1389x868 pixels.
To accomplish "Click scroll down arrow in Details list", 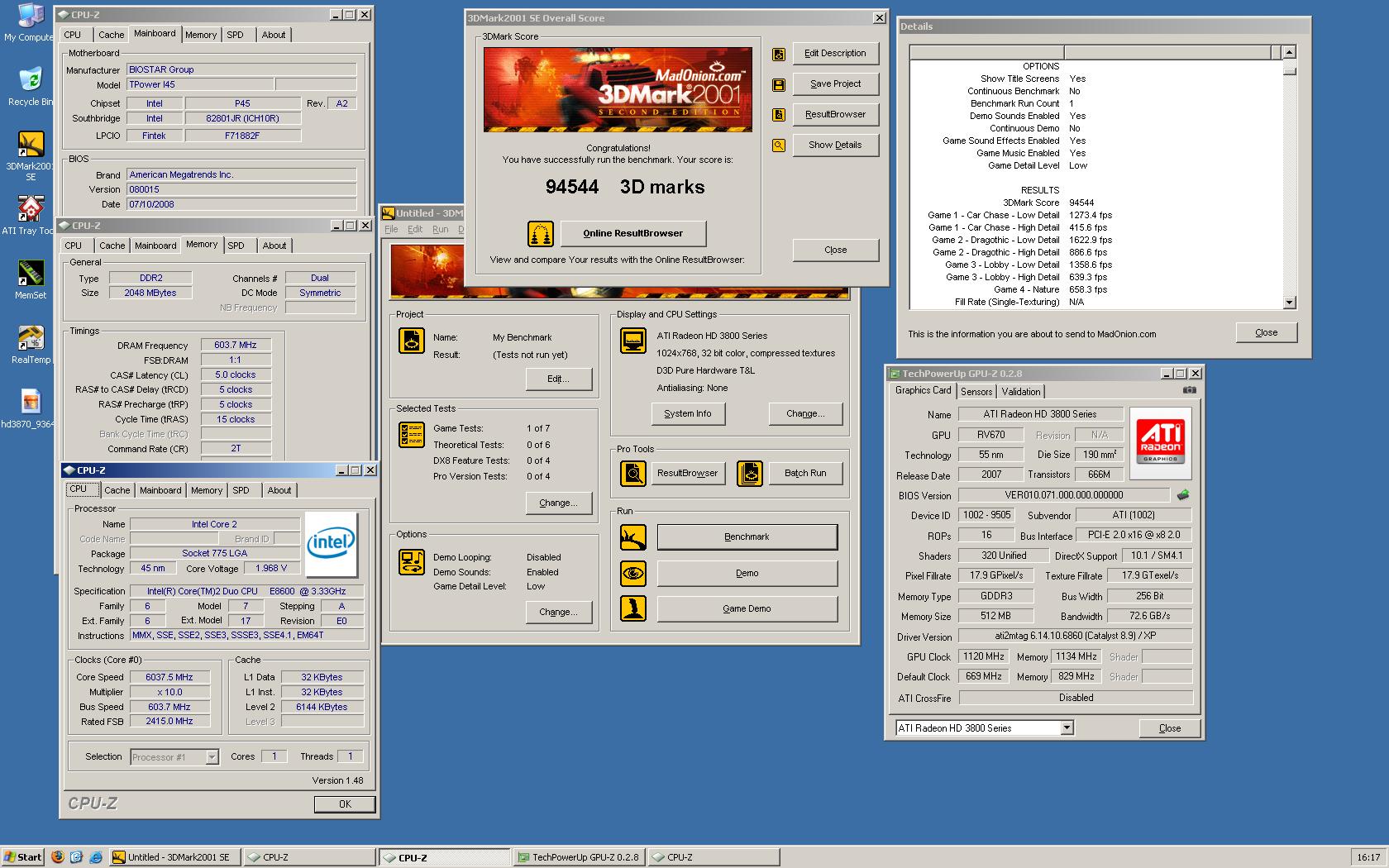I will (1289, 303).
